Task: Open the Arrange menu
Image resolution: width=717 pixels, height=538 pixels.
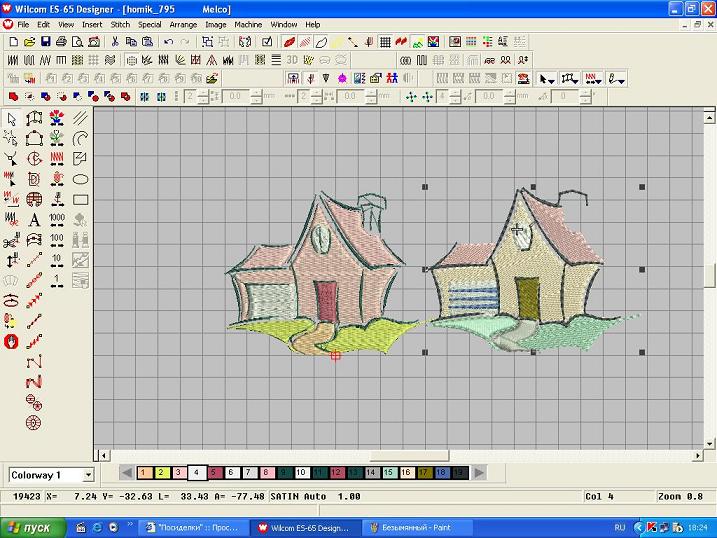Action: coord(183,24)
